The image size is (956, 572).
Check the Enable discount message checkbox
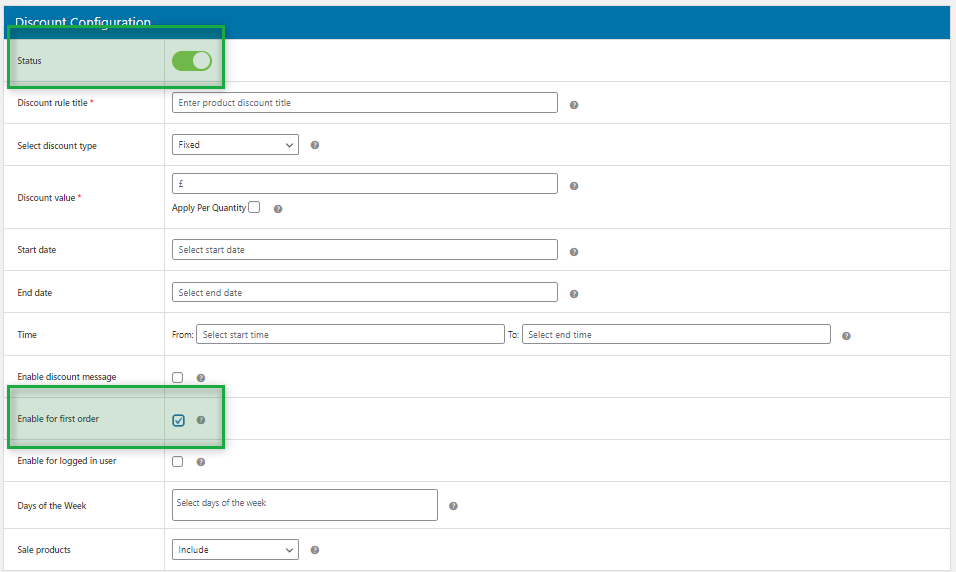[x=177, y=377]
